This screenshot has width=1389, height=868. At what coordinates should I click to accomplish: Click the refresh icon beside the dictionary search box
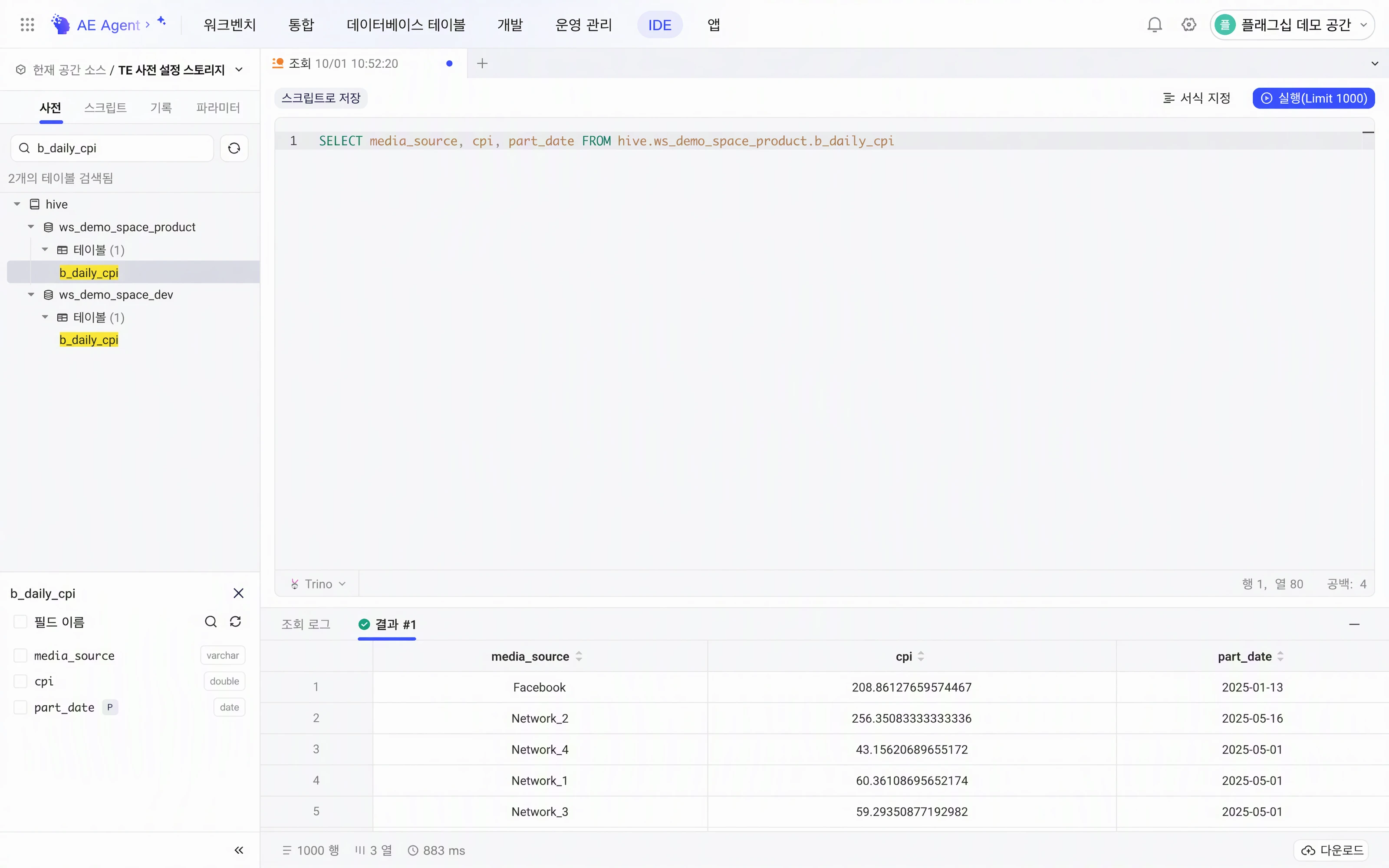(234, 148)
